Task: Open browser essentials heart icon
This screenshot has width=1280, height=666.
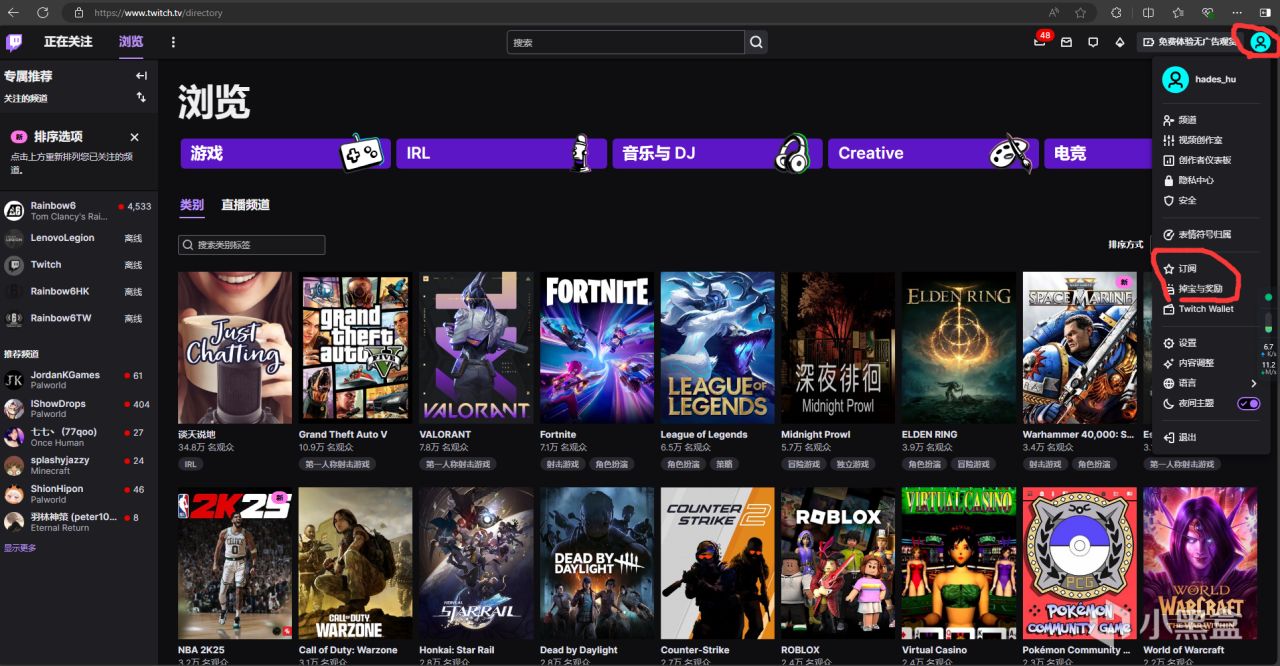Action: [1208, 13]
